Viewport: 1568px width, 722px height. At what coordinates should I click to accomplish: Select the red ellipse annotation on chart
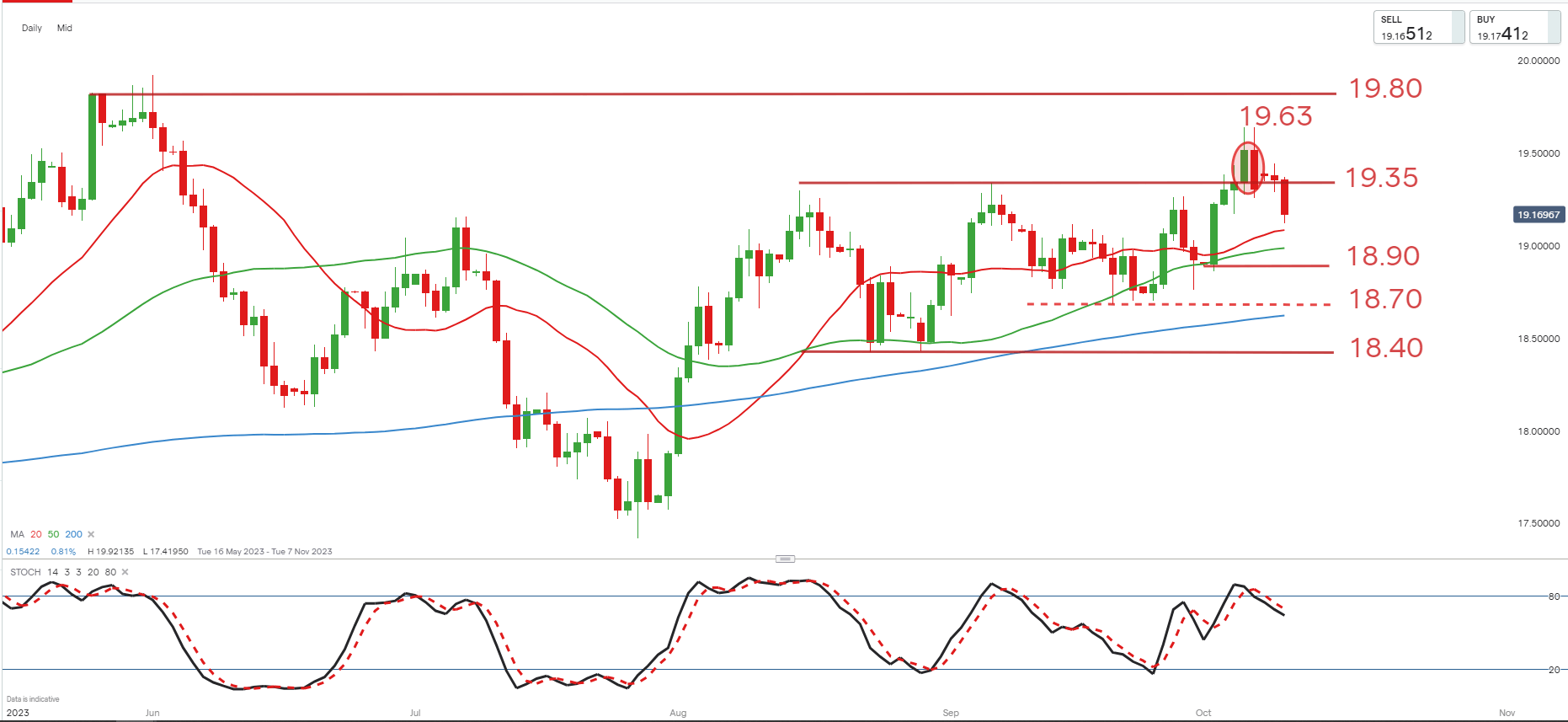(x=1248, y=168)
